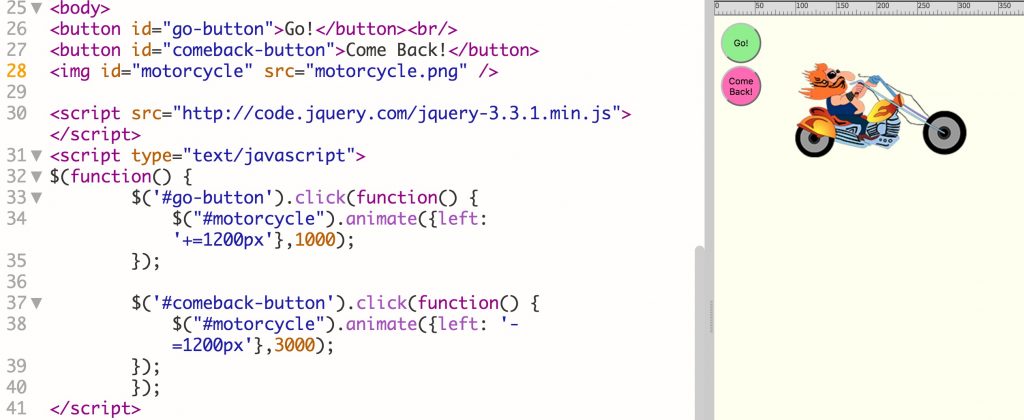Image resolution: width=1024 pixels, height=420 pixels.
Task: Click line number 38 in the gutter
Action: (x=17, y=325)
